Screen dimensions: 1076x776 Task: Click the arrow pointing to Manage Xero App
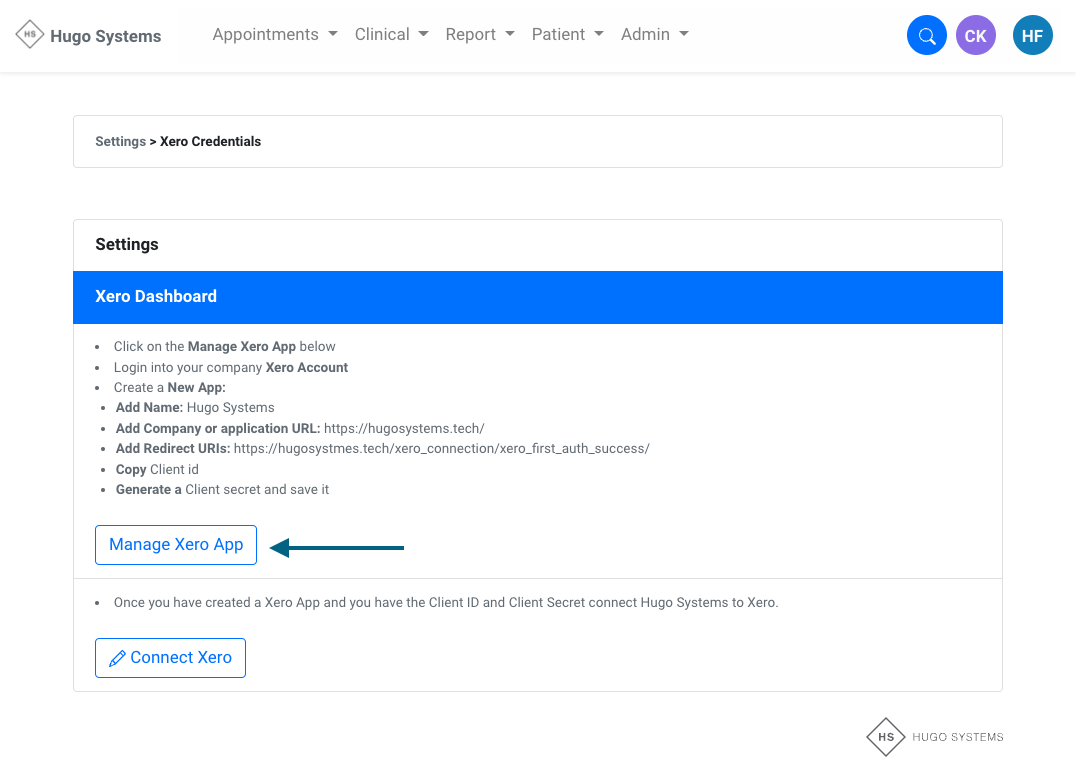[x=337, y=547]
